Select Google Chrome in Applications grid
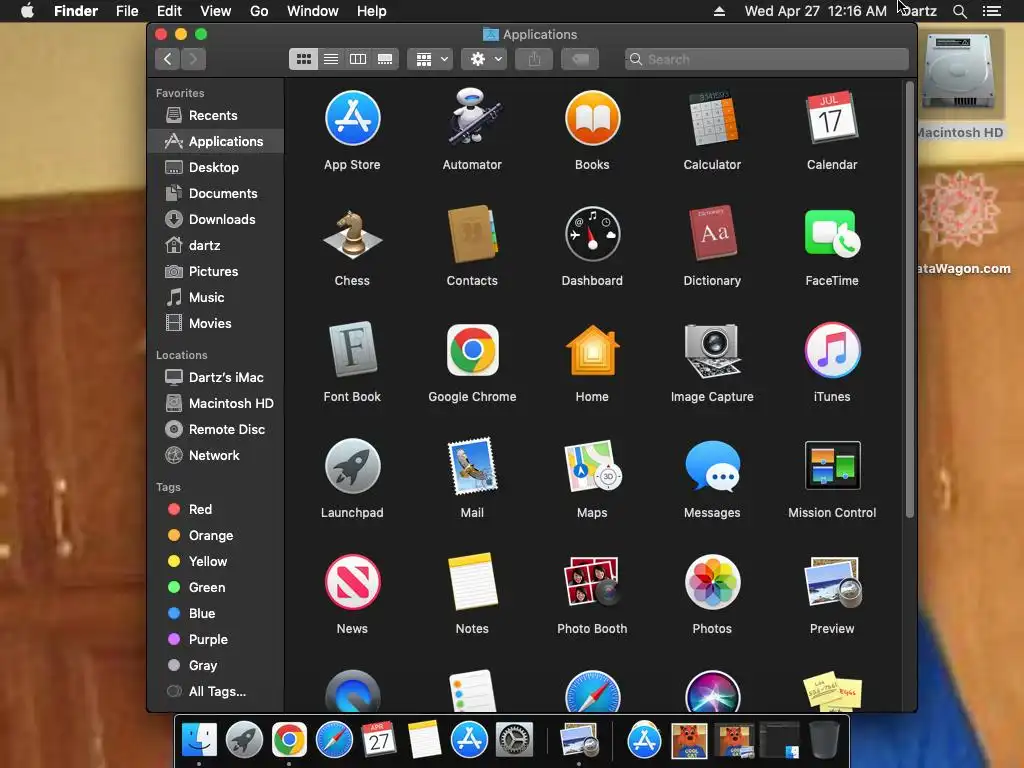This screenshot has width=1024, height=768. coord(472,350)
